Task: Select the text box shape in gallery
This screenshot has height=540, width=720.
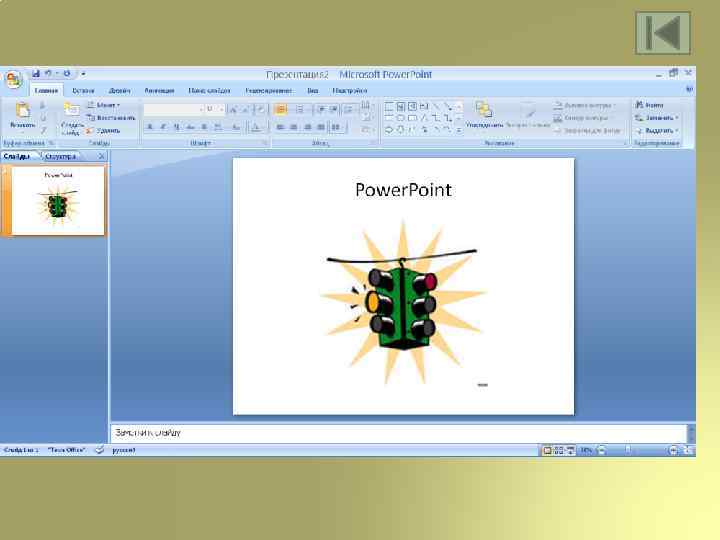Action: pyautogui.click(x=400, y=107)
